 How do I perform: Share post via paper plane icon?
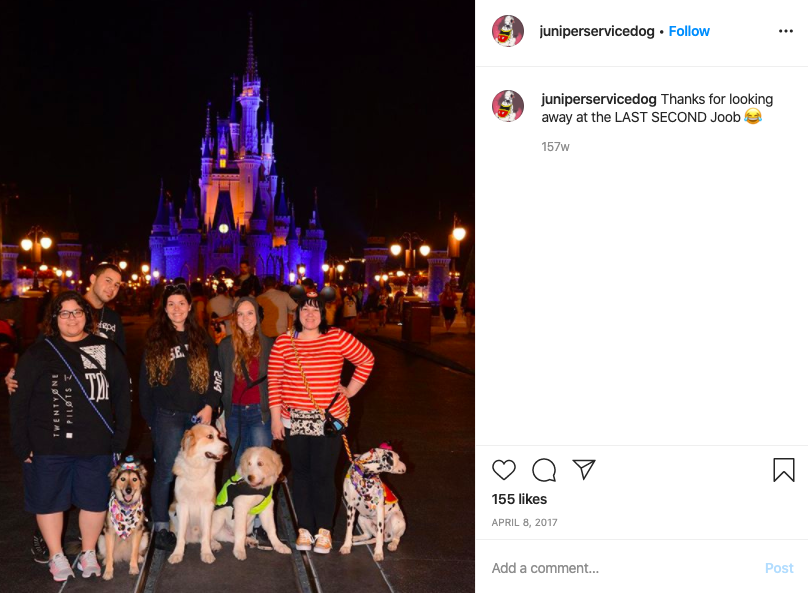pos(584,469)
